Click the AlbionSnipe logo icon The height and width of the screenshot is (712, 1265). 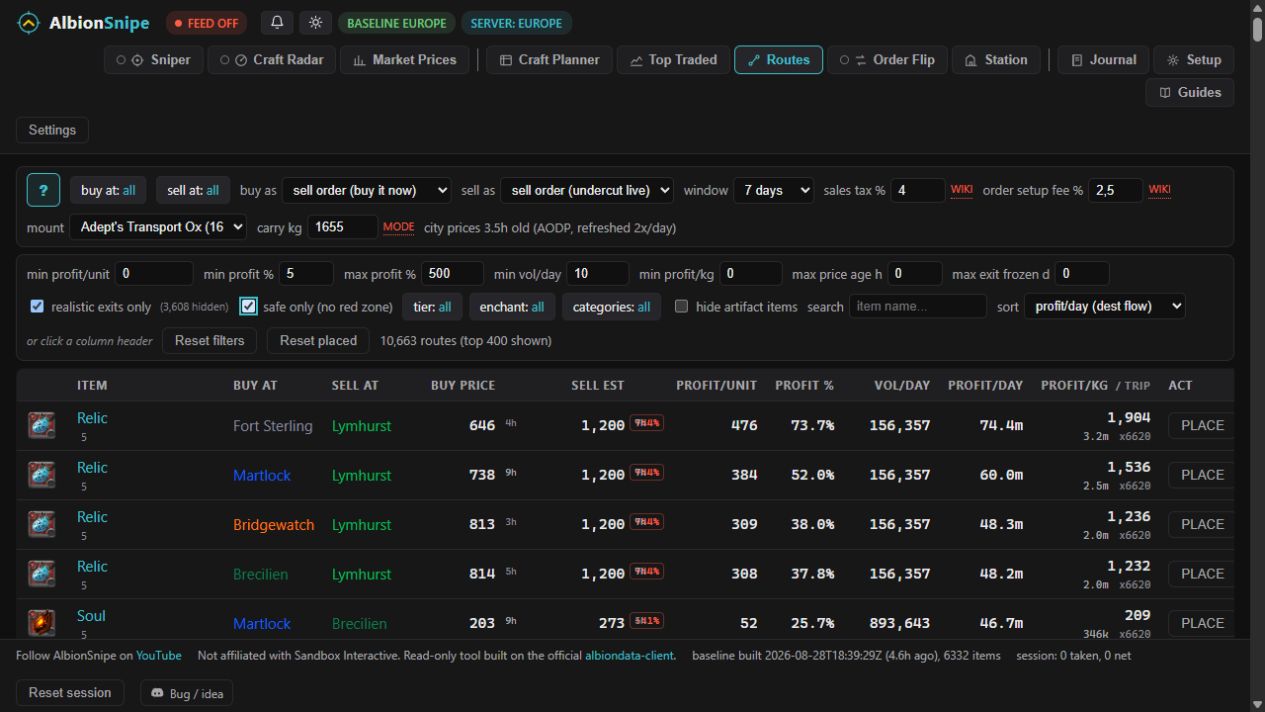(29, 22)
